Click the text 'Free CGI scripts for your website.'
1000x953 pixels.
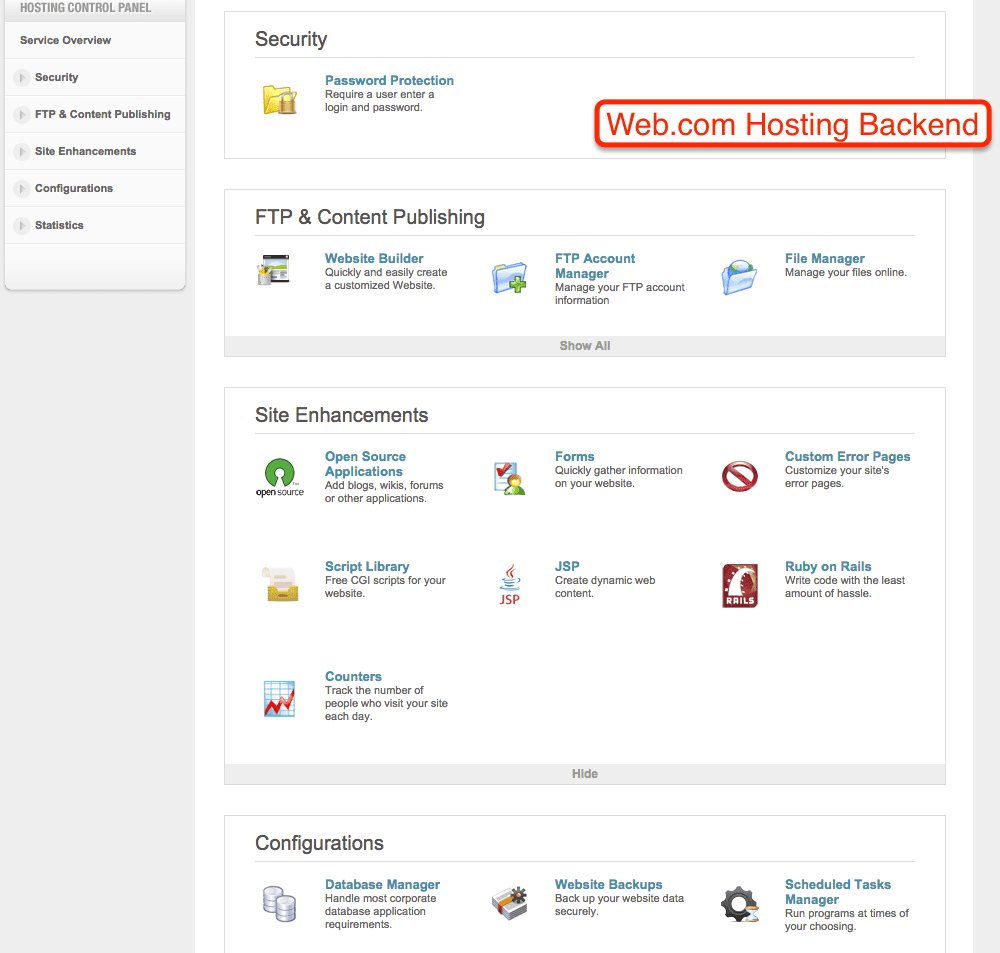pos(385,587)
